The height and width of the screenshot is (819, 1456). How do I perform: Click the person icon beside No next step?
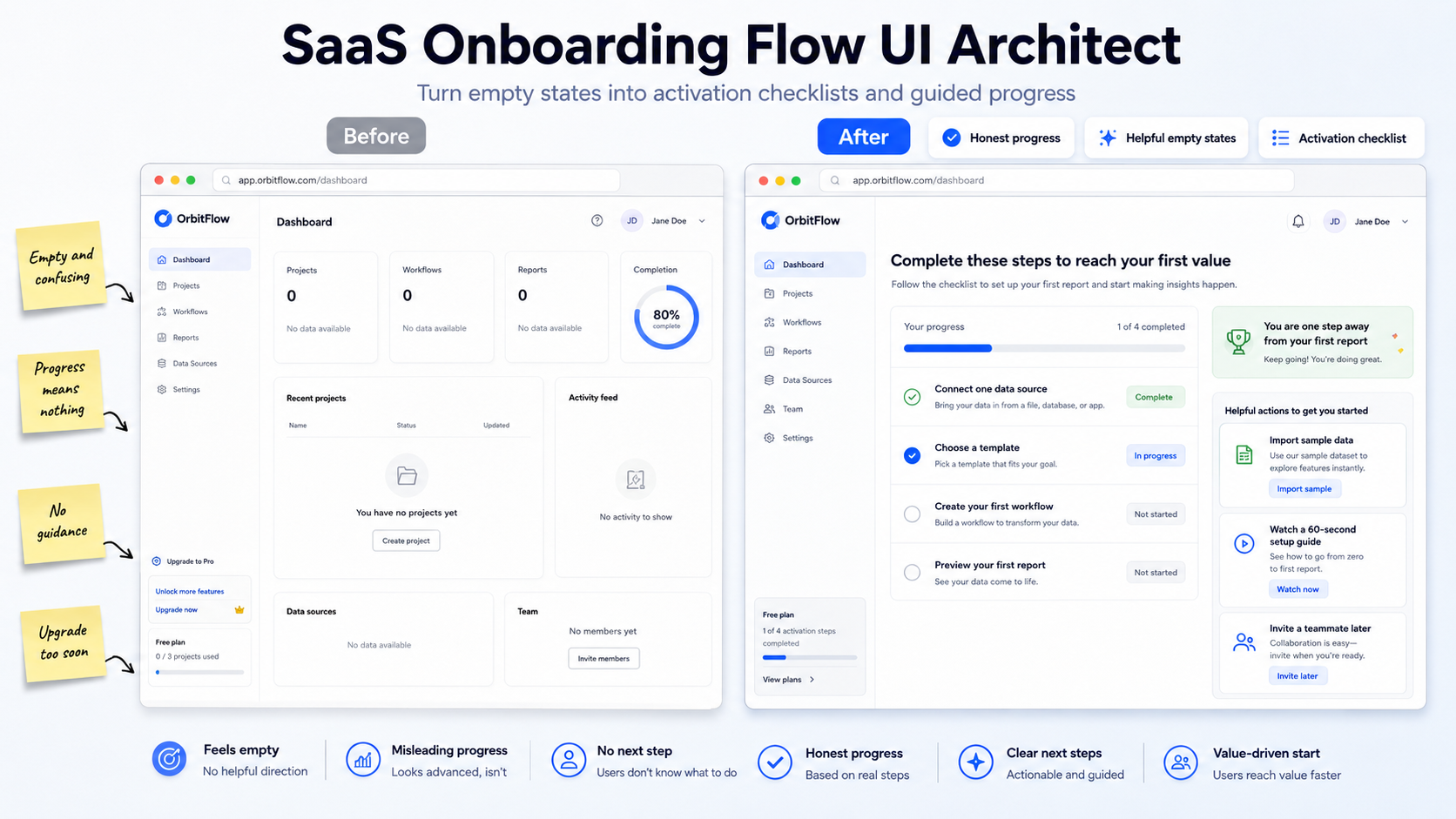click(x=569, y=760)
